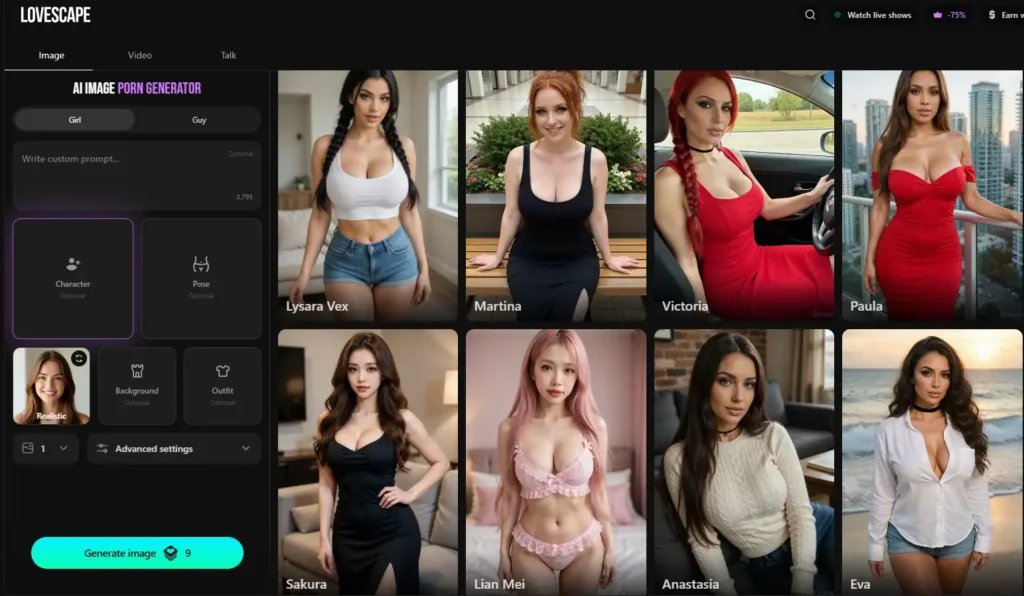Open the Lian Mei character card
Viewport: 1024px width, 596px height.
tap(556, 462)
